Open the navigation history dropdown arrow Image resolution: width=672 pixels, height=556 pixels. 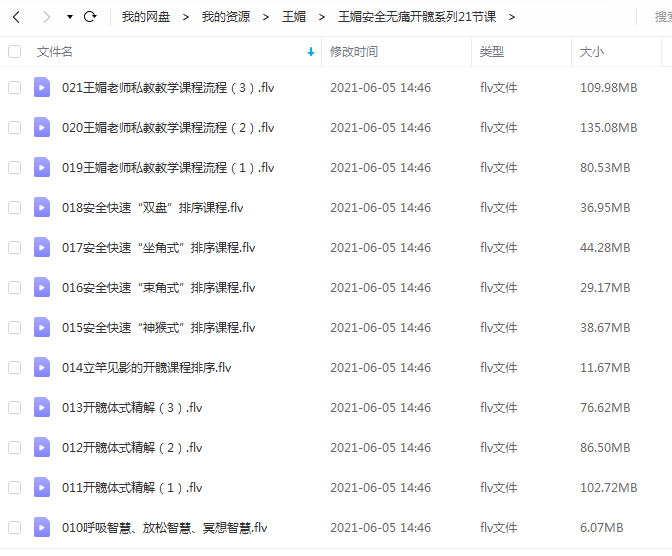(70, 17)
